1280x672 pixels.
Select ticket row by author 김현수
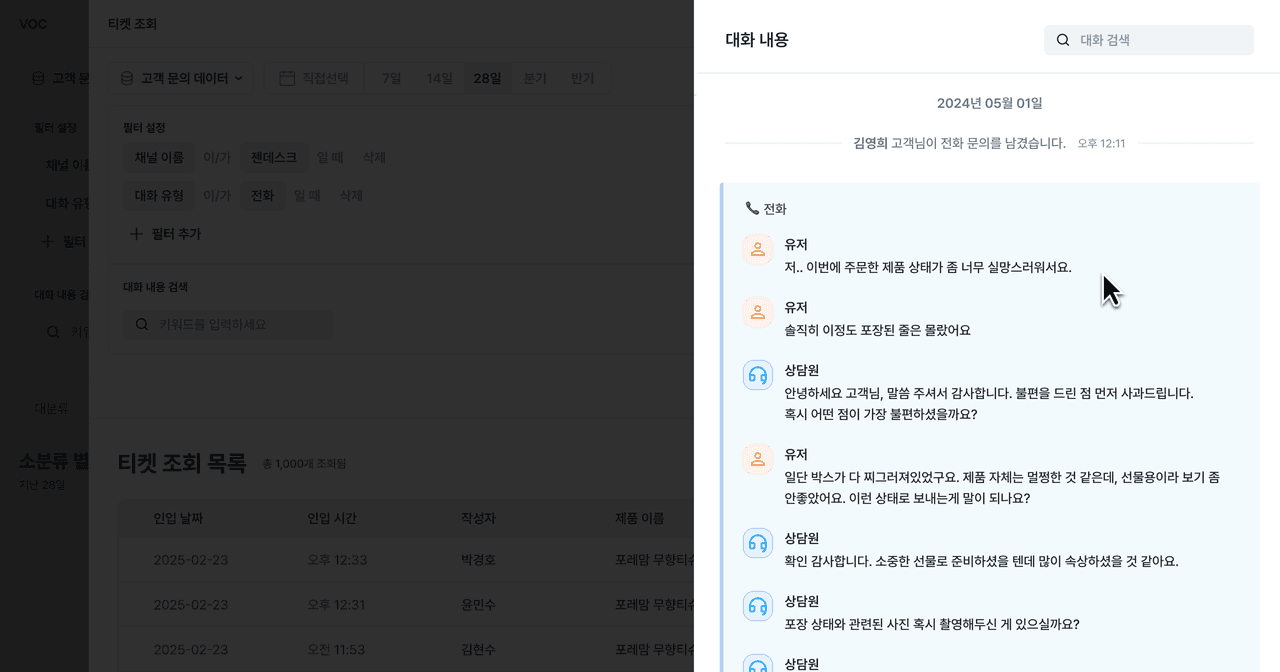point(406,649)
